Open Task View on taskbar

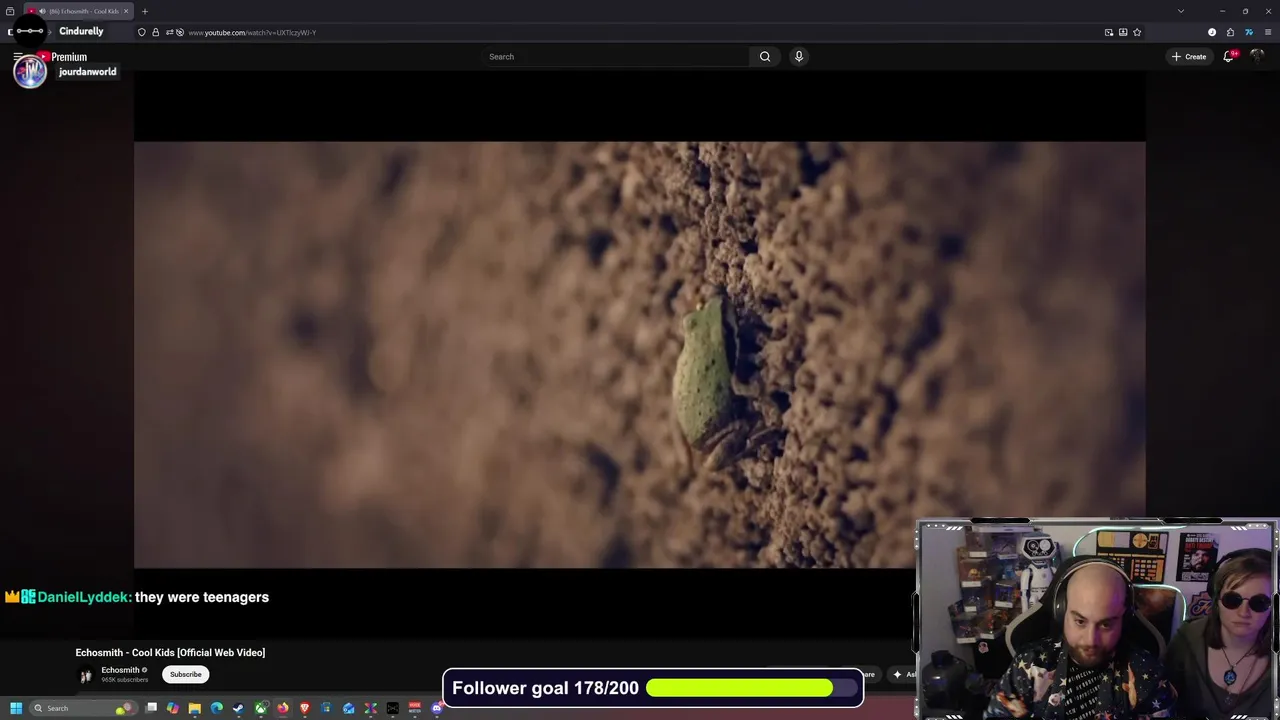click(151, 708)
